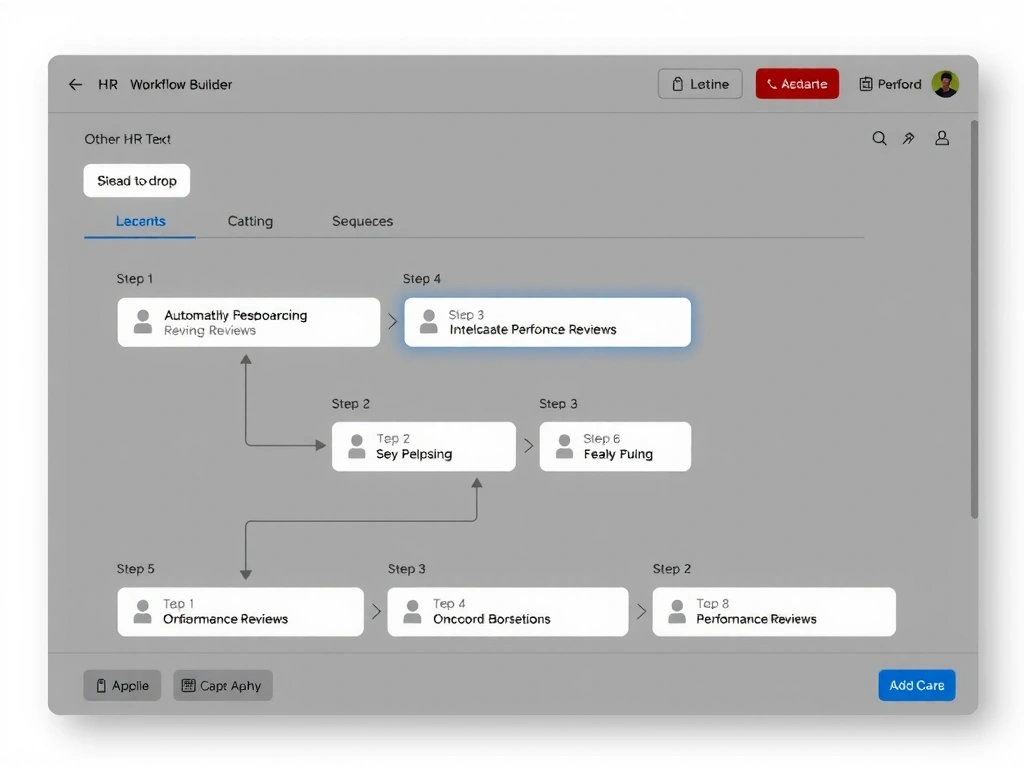Click the clipboard icon next to Perford label

(866, 84)
